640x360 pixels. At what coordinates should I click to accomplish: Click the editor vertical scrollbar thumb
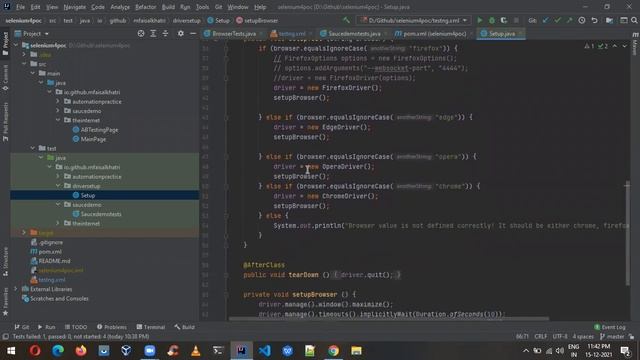tap(627, 233)
